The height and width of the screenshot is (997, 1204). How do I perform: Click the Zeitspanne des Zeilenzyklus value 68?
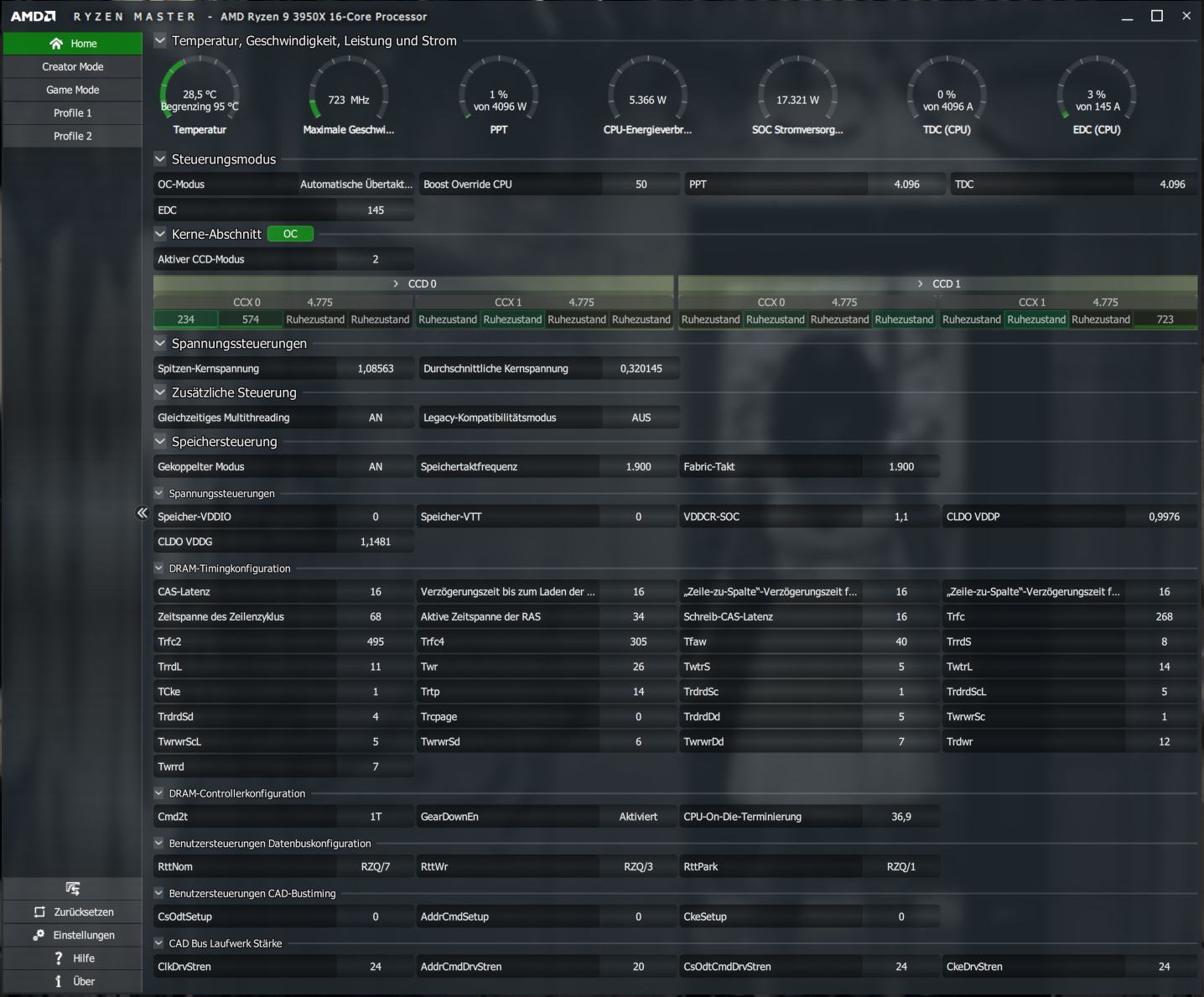click(x=376, y=616)
